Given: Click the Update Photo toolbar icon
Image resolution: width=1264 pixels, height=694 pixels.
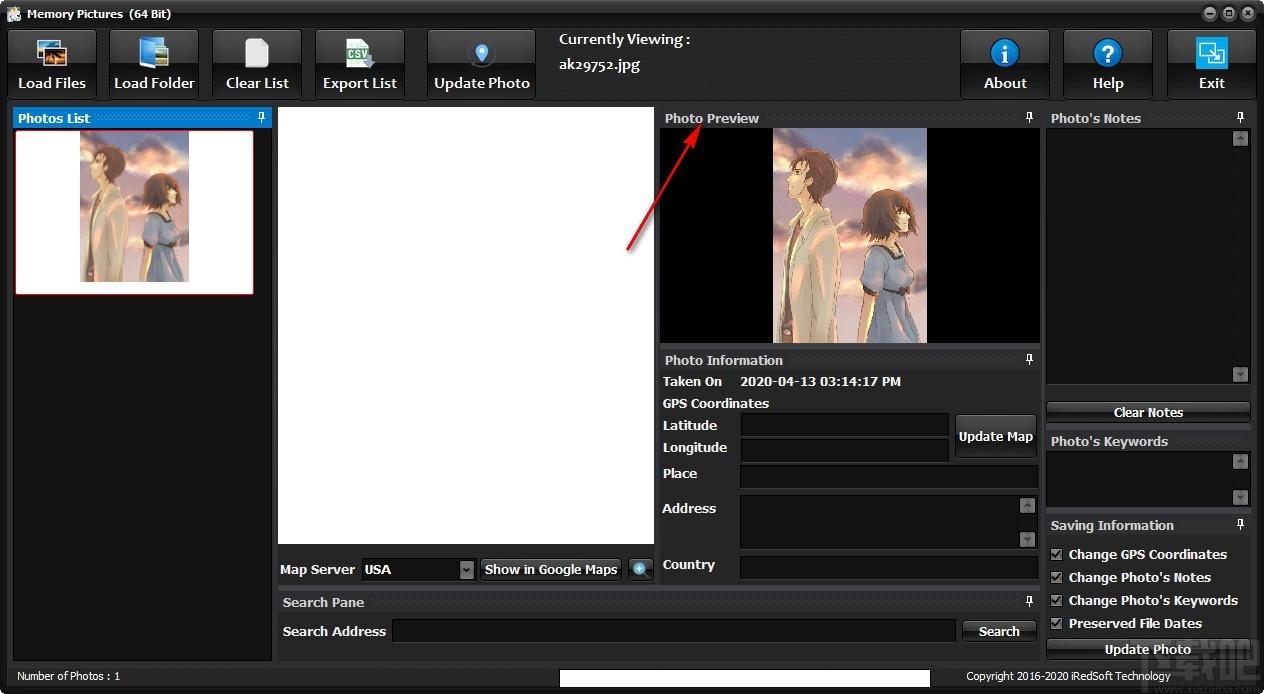Looking at the screenshot, I should pos(482,64).
